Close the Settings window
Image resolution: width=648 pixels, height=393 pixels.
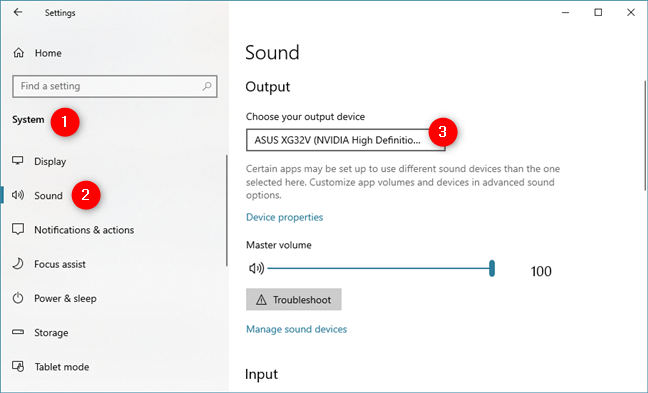click(x=631, y=12)
